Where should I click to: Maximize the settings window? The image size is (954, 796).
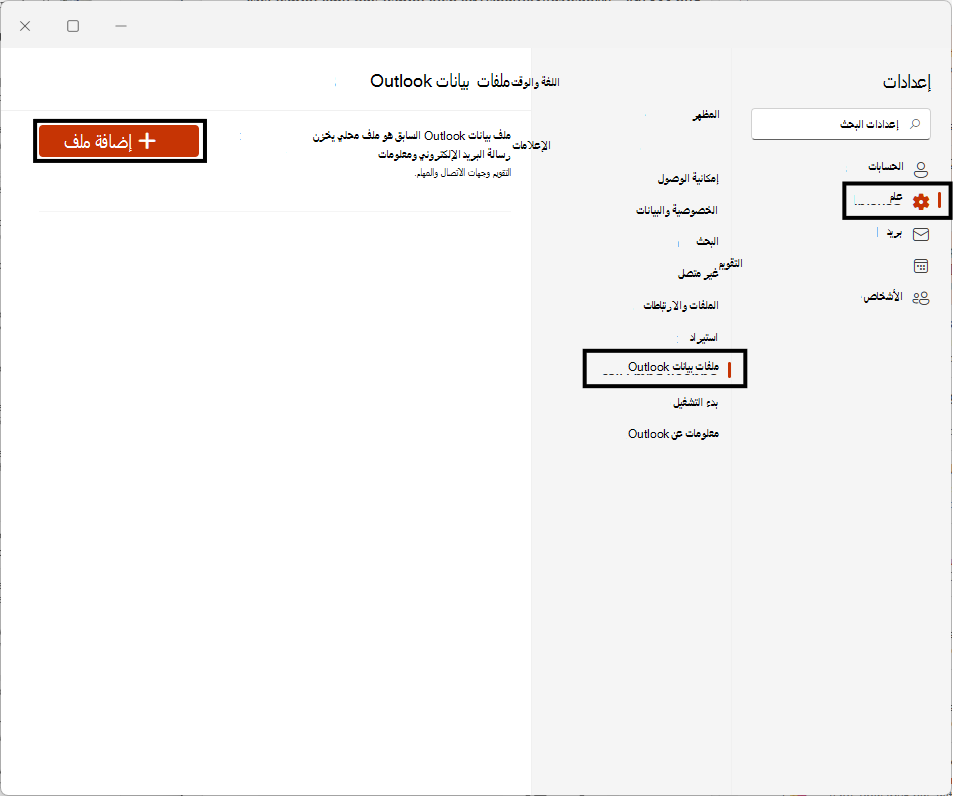click(73, 26)
